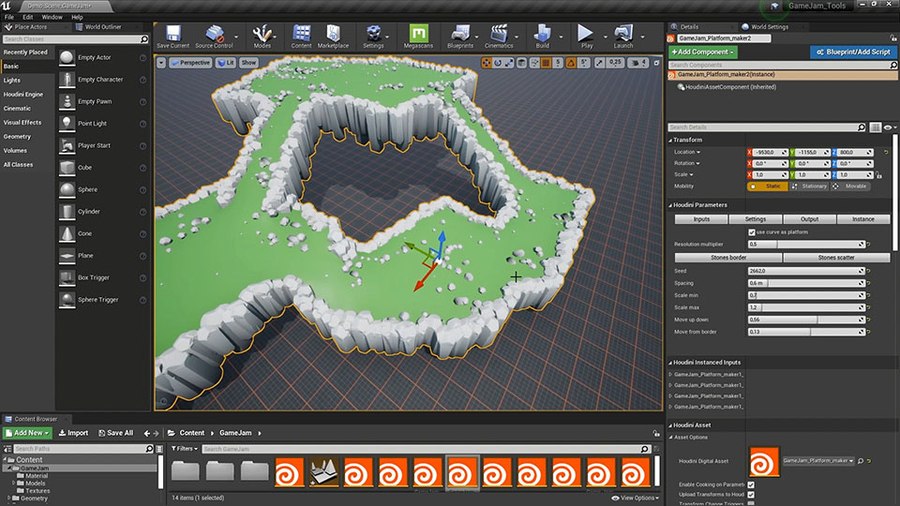This screenshot has width=900, height=506.
Task: Select Cube shape icon
Action: [x=67, y=168]
